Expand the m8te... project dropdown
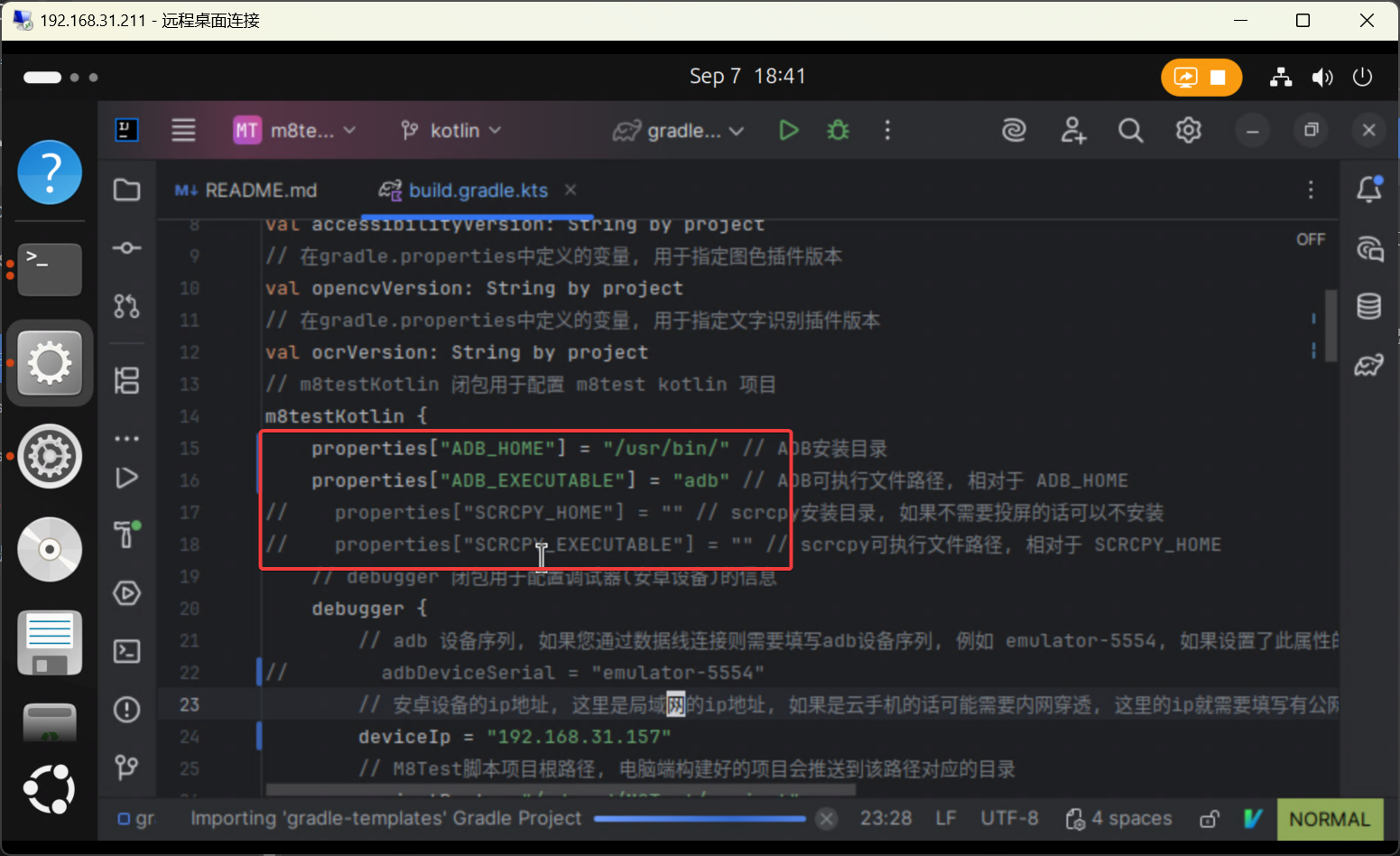This screenshot has width=1400, height=856. pyautogui.click(x=295, y=131)
